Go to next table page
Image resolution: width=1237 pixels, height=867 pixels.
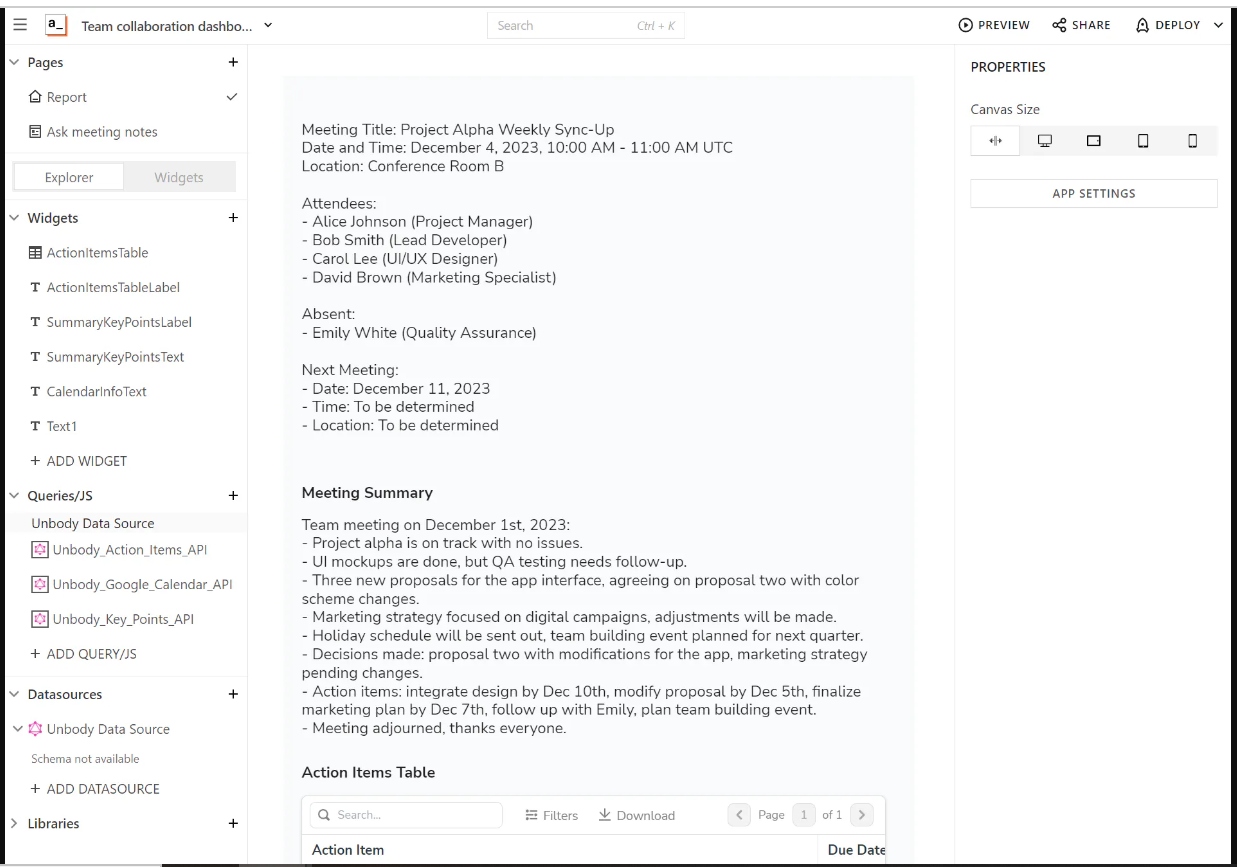coord(862,815)
